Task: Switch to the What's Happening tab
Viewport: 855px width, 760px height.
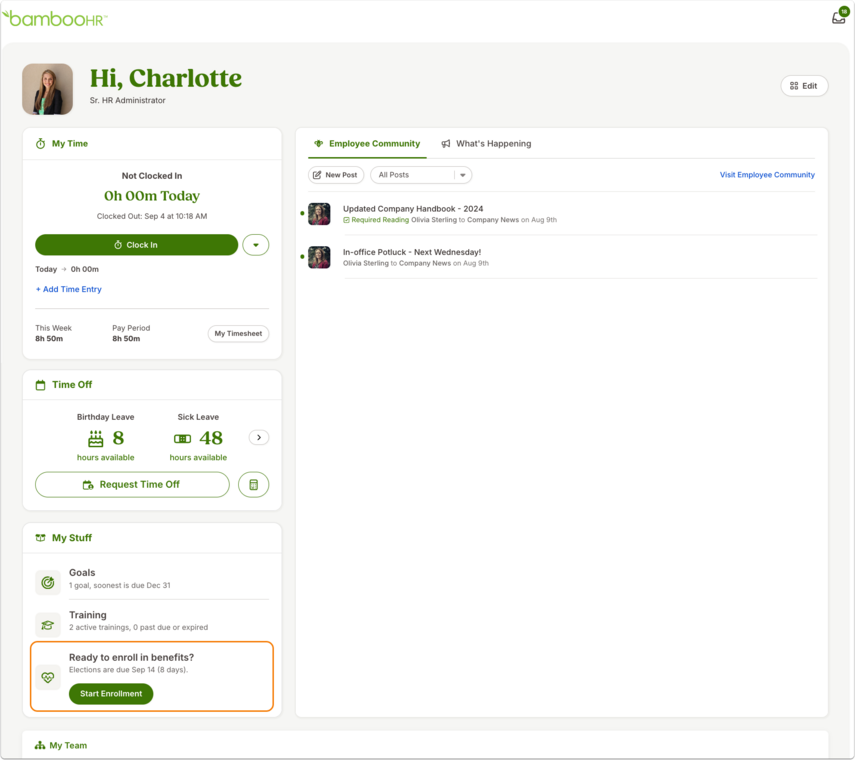Action: (486, 143)
